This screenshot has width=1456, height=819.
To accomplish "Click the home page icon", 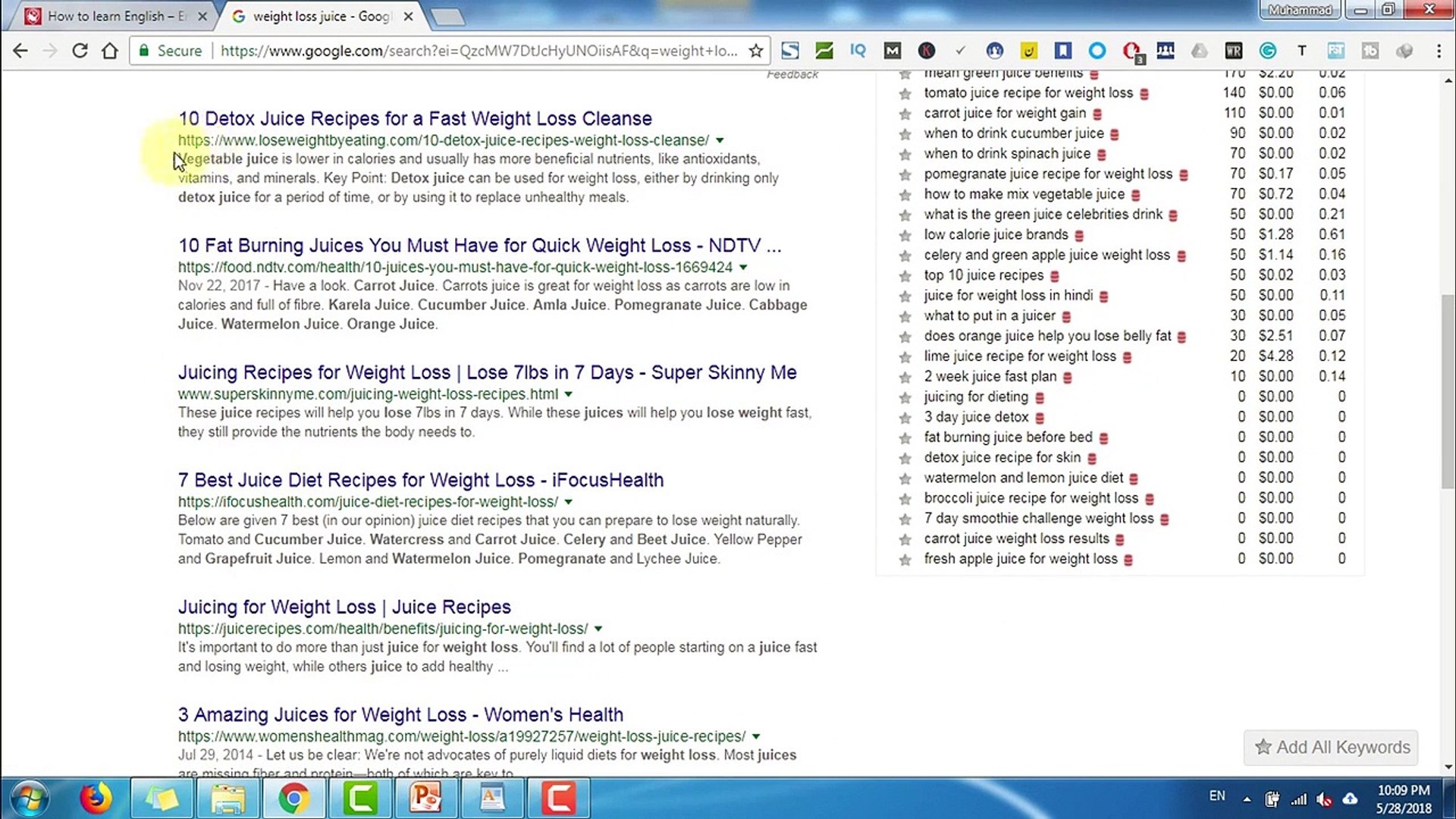I will coord(110,51).
